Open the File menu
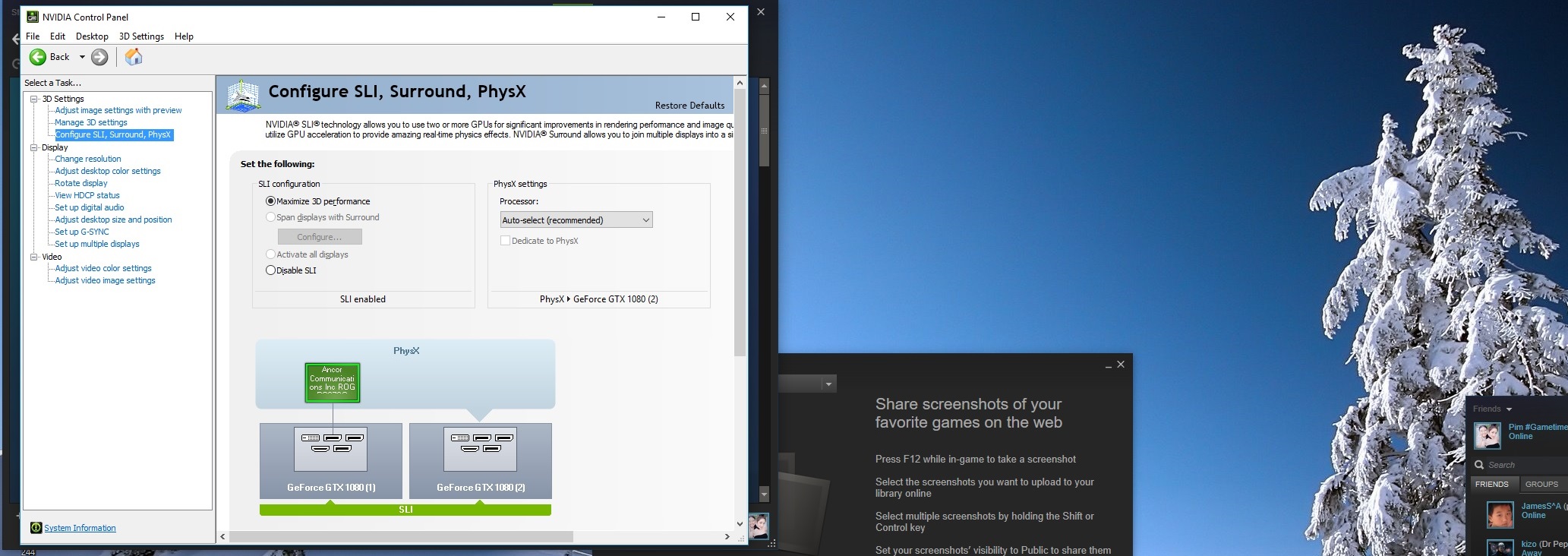 click(x=33, y=36)
